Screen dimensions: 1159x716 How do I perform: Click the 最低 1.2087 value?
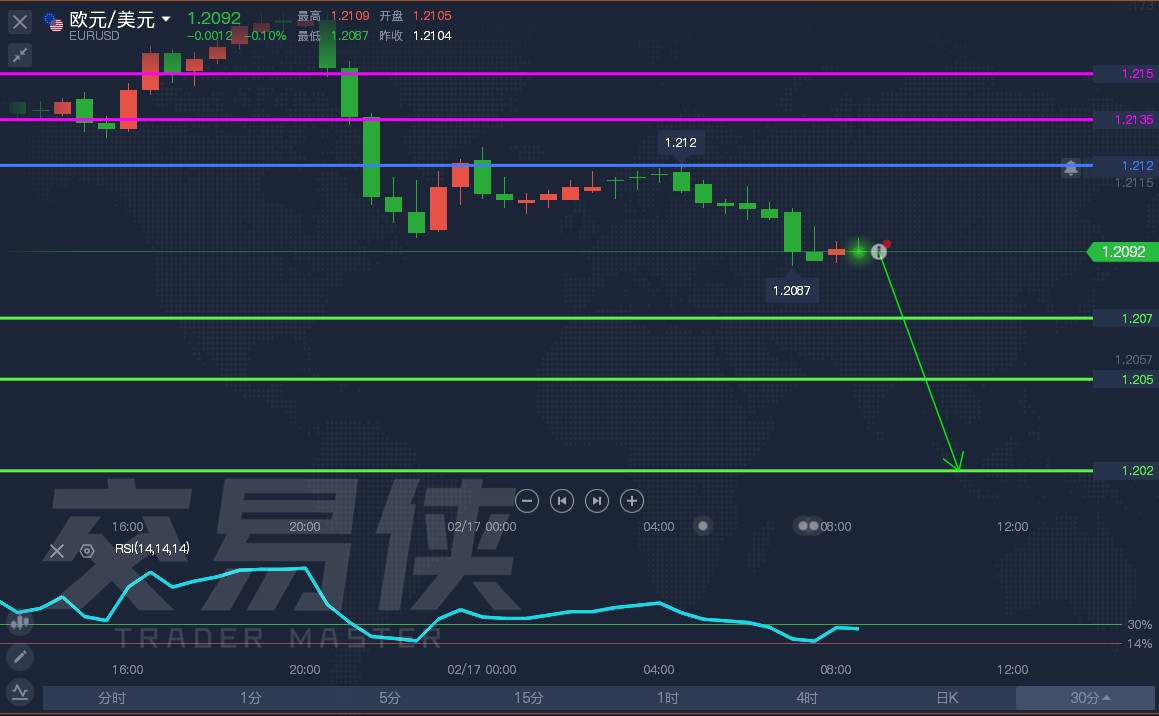tap(349, 35)
